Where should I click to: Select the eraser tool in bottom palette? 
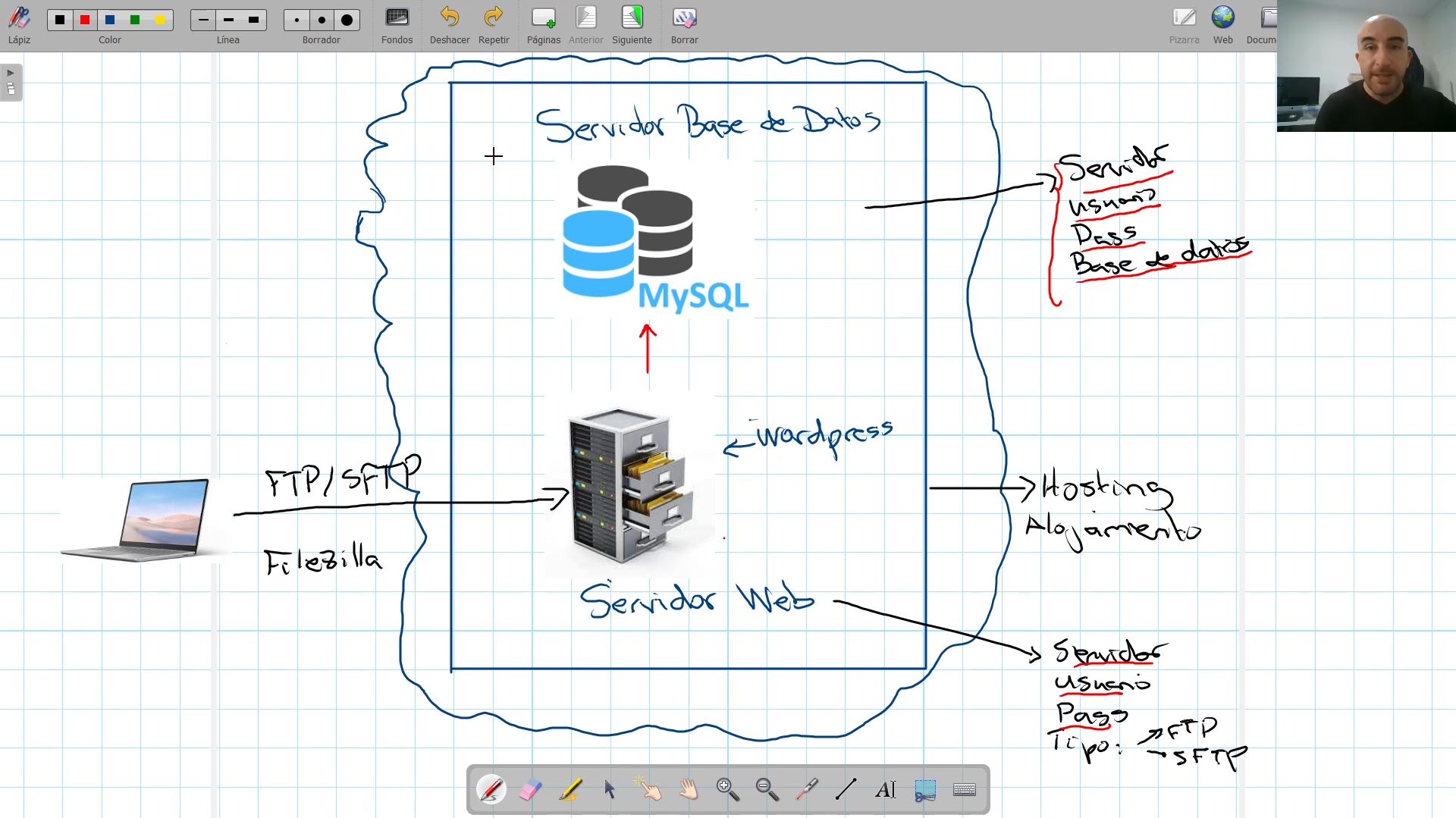(x=530, y=790)
